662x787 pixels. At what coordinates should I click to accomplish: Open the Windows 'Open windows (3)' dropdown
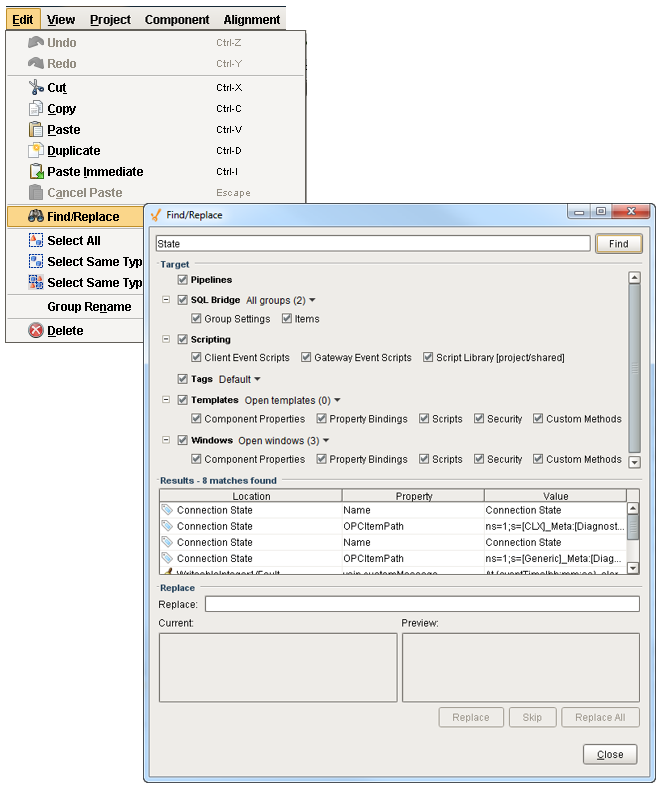[x=284, y=440]
